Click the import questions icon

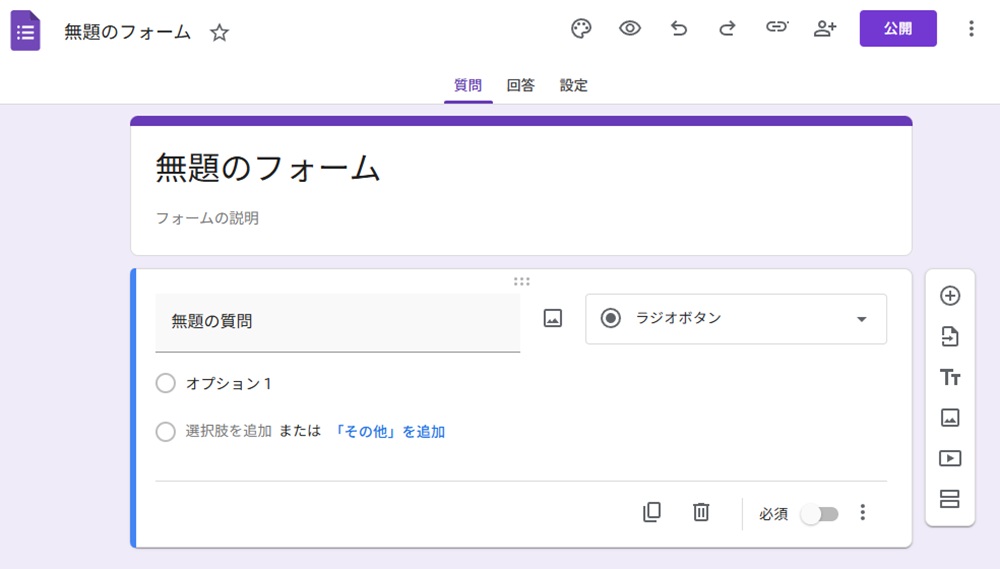[x=950, y=337]
